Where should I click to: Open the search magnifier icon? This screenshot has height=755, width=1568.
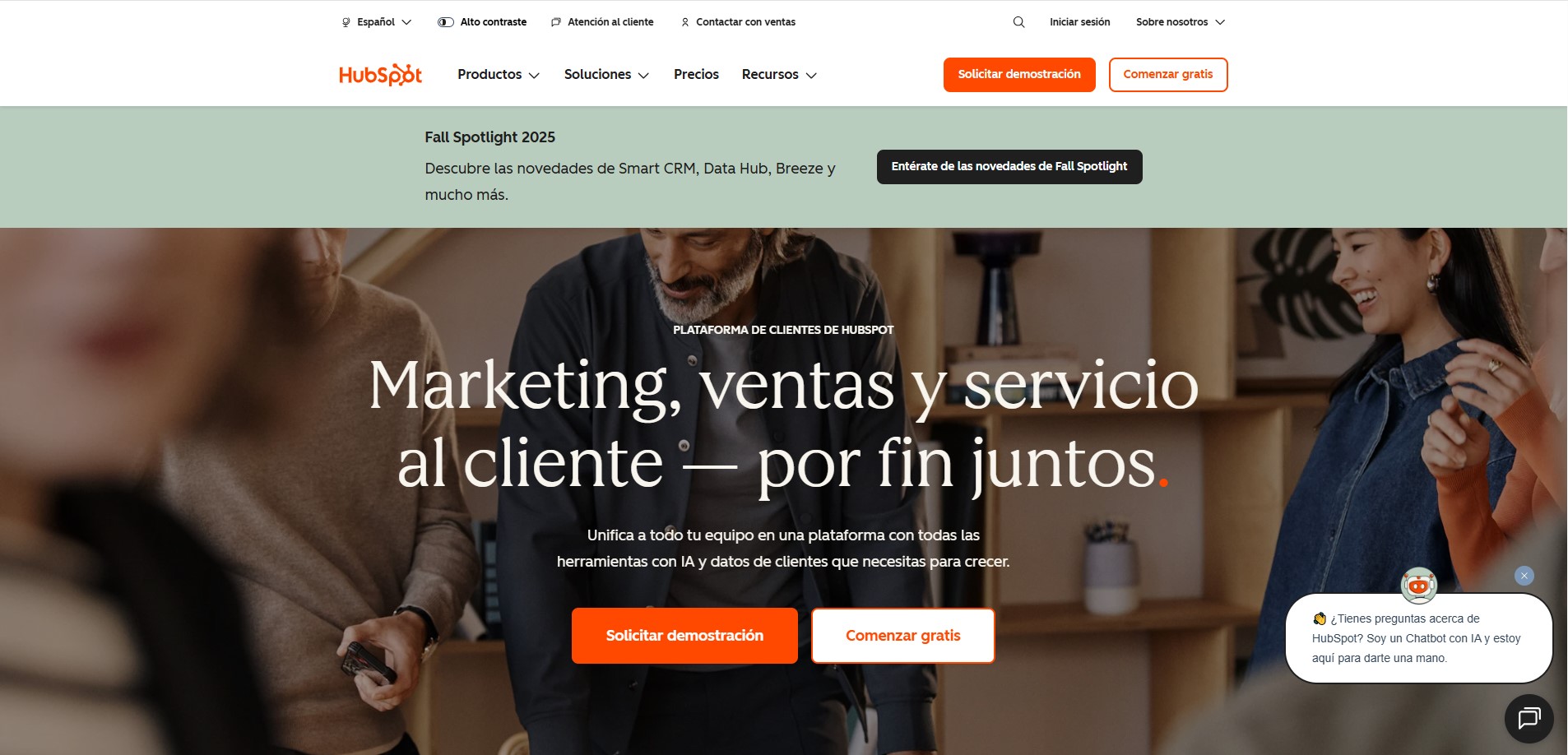tap(1018, 22)
